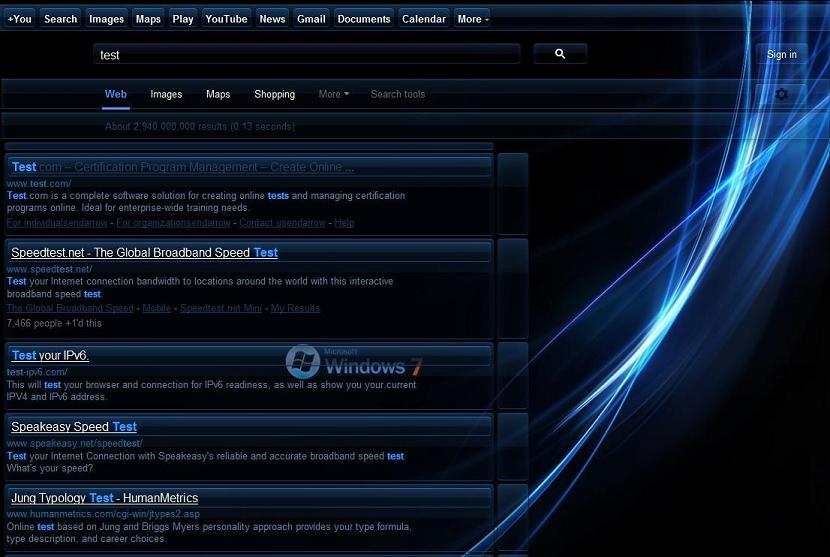Image resolution: width=830 pixels, height=557 pixels.
Task: Click the www.speedtest.net/ URL text
Action: tap(49, 269)
